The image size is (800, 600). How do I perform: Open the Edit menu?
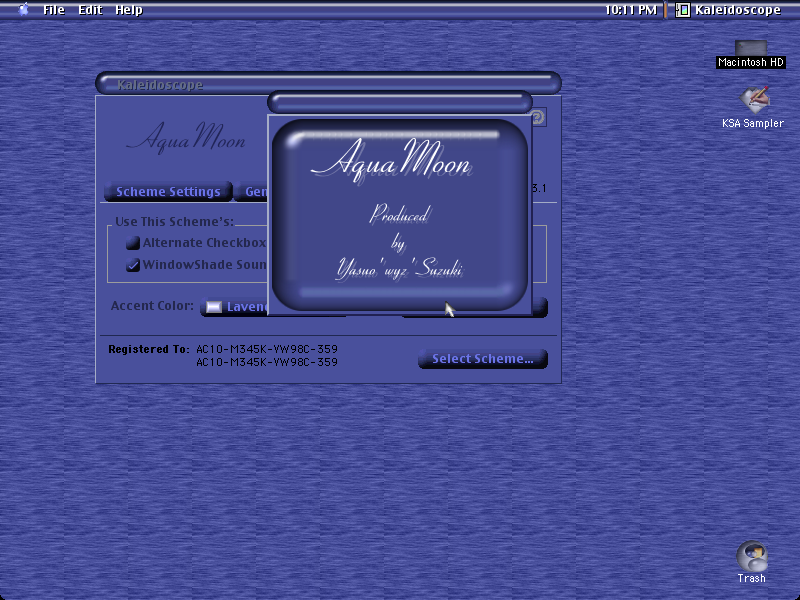(90, 10)
